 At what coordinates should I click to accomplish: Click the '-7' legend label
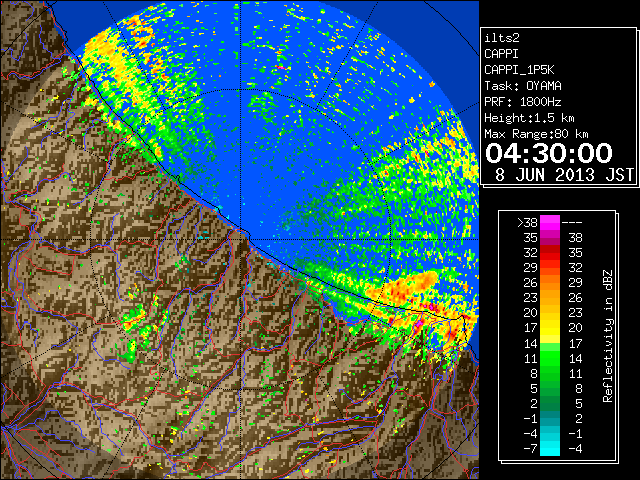(x=530, y=448)
